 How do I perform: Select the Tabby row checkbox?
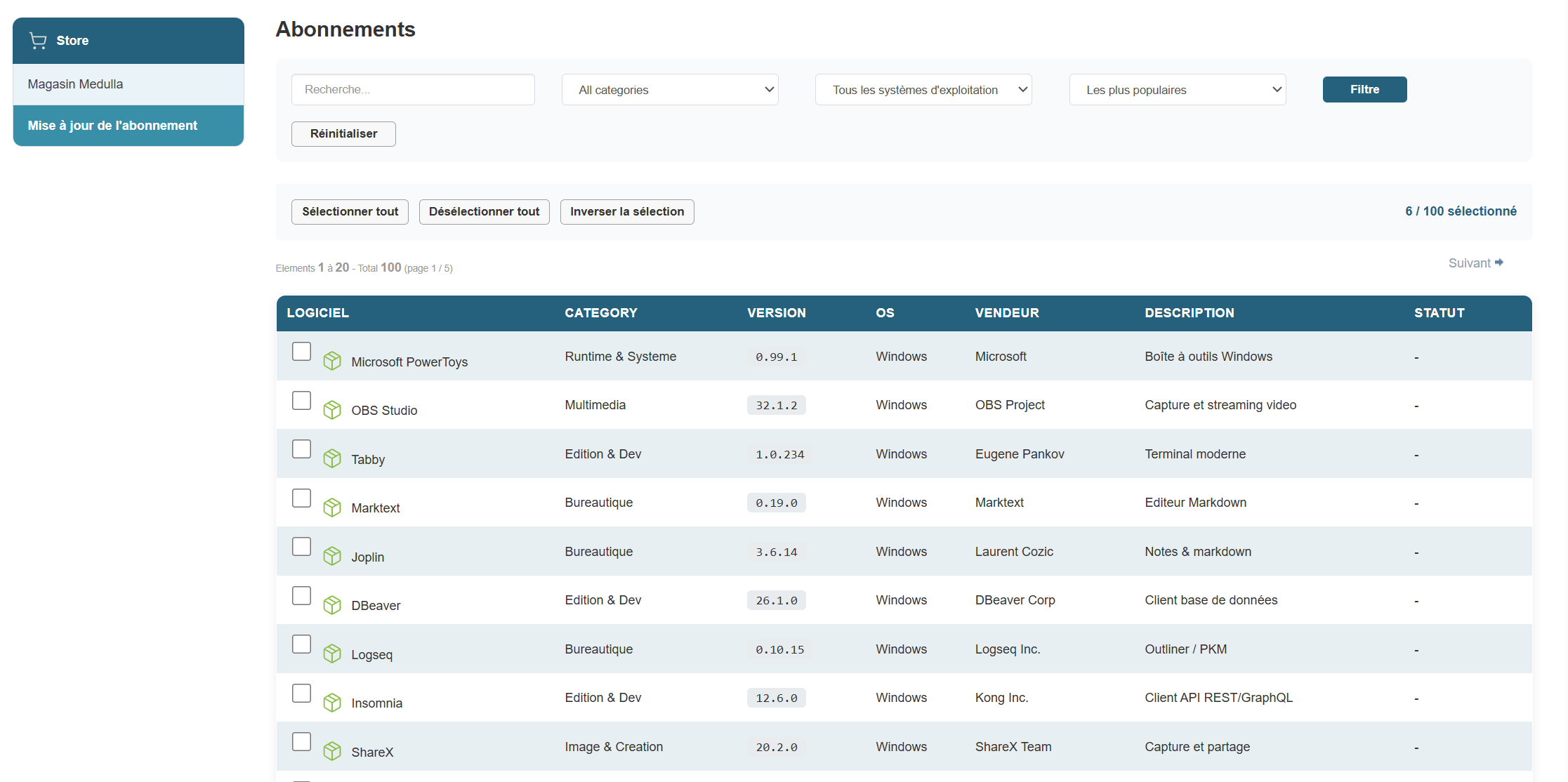(x=301, y=449)
